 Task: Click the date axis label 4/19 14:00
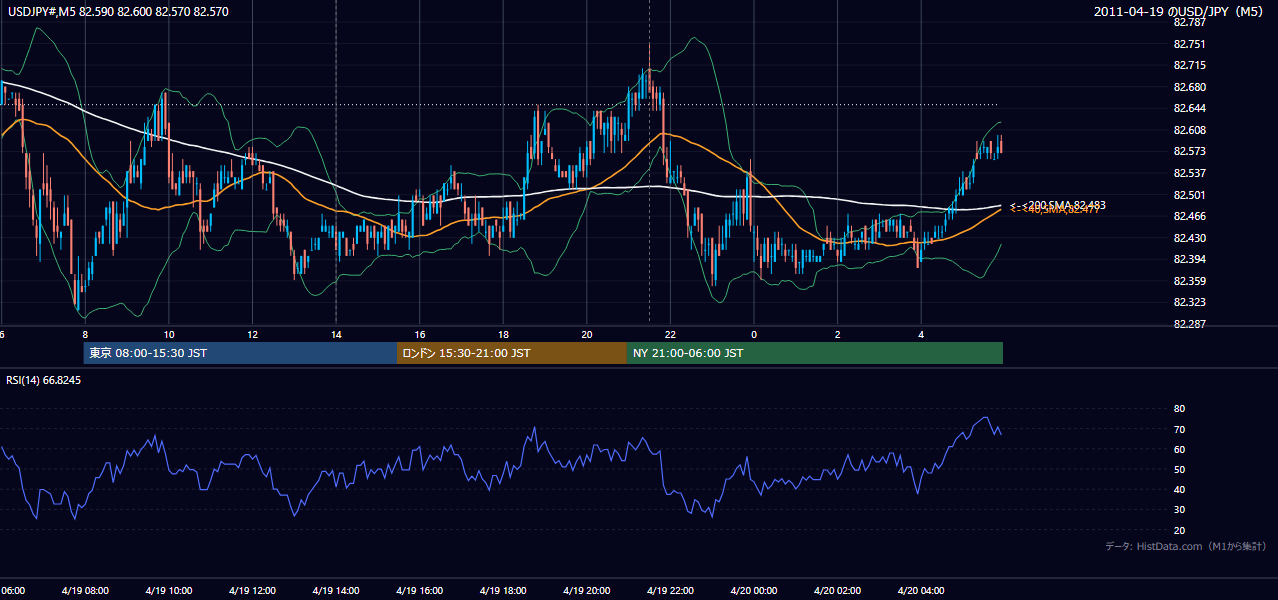336,591
